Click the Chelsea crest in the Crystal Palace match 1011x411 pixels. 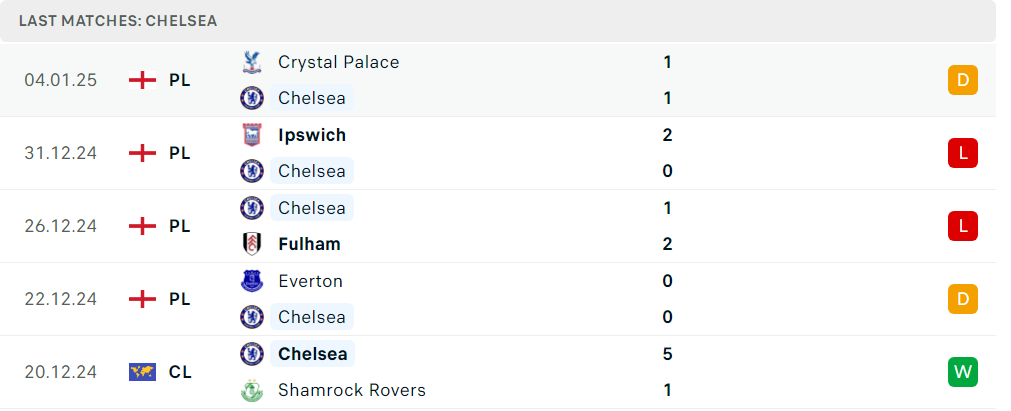[x=251, y=98]
